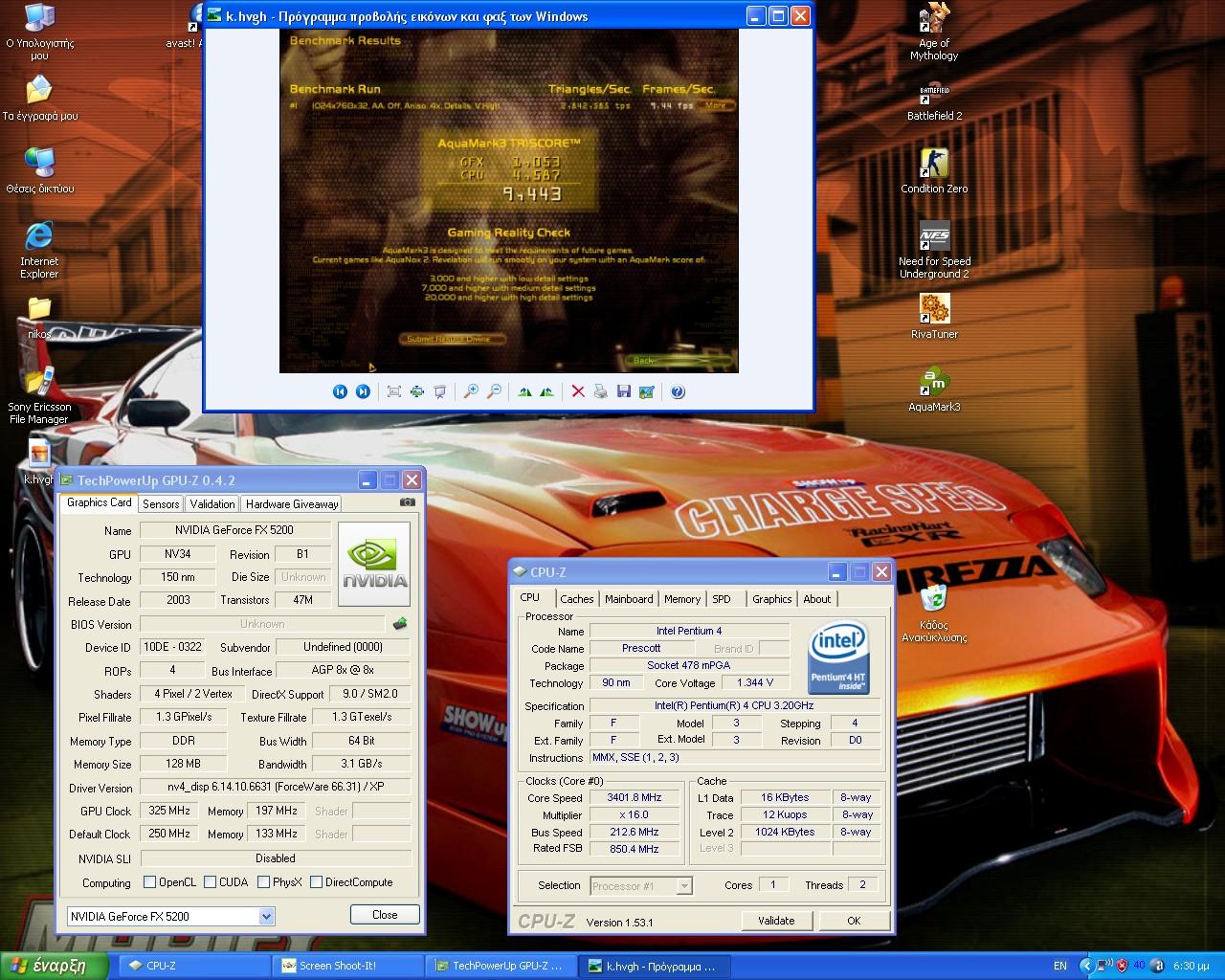
Task: Open image for editing in viewer toolbar
Action: click(647, 391)
